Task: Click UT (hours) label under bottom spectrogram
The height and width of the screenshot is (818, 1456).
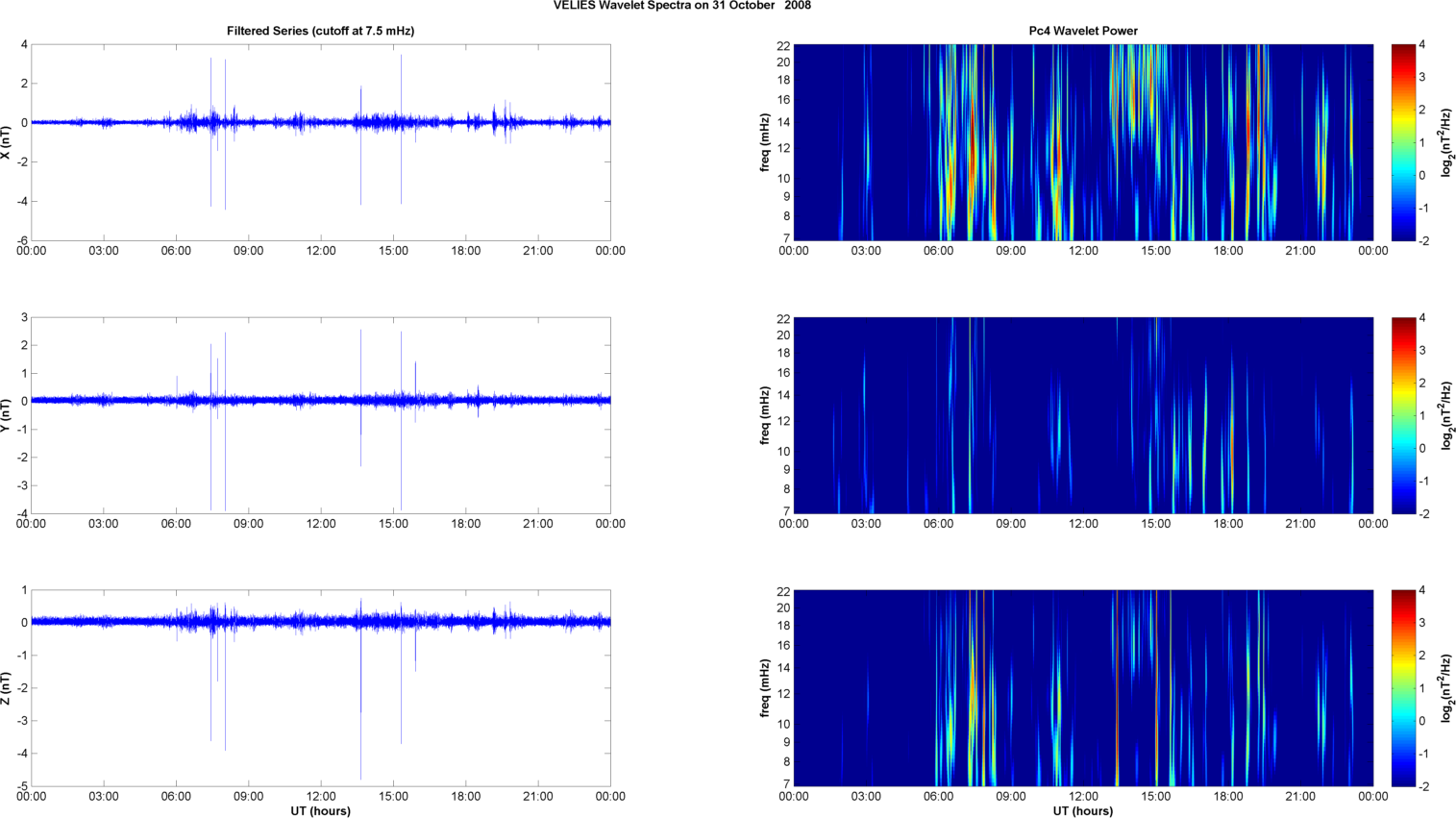Action: (x=1083, y=811)
